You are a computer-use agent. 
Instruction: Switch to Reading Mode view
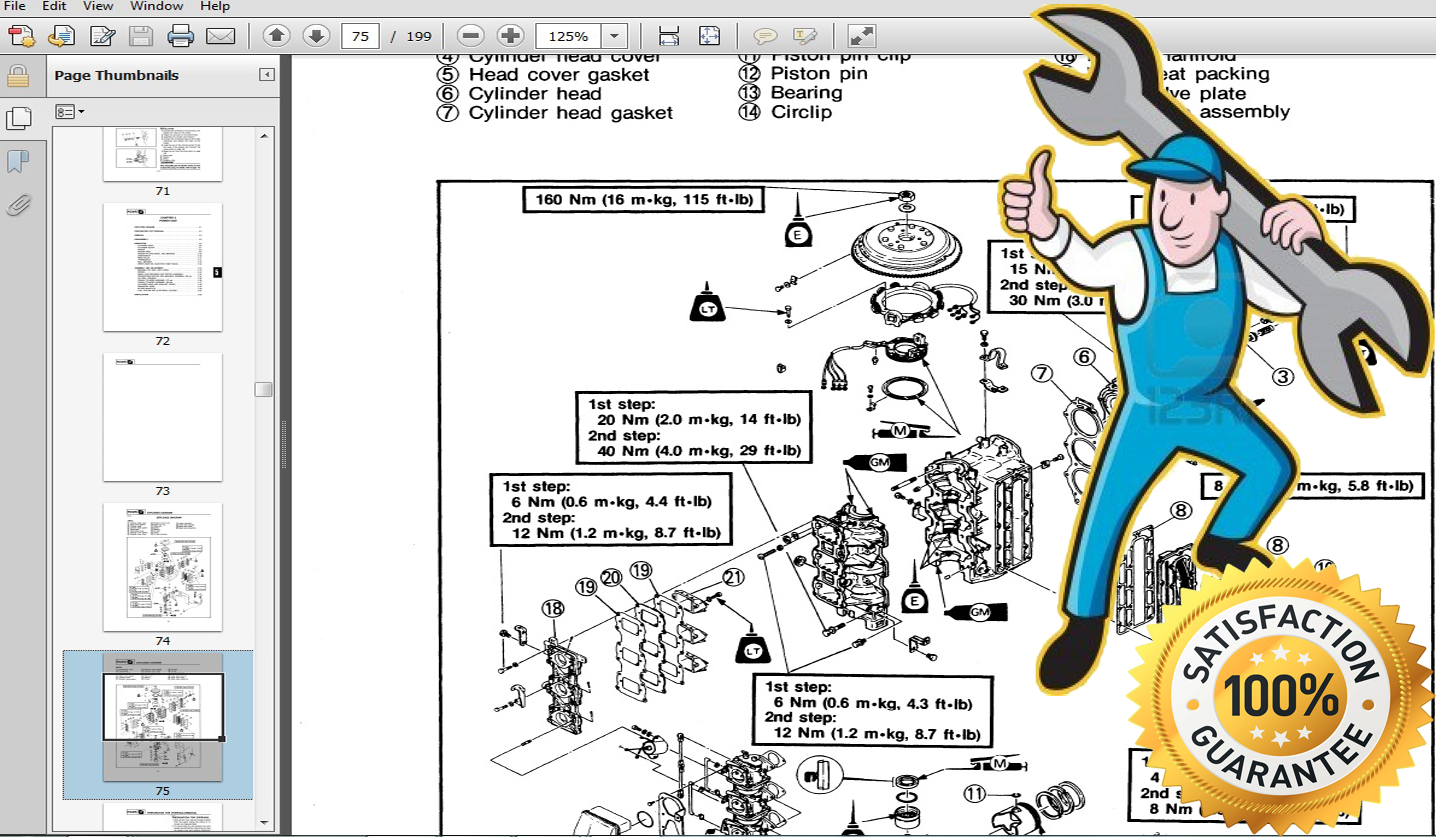(858, 35)
